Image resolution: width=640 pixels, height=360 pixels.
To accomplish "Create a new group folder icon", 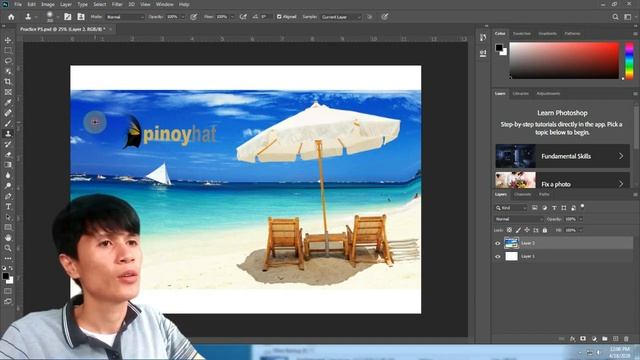I will pos(604,339).
